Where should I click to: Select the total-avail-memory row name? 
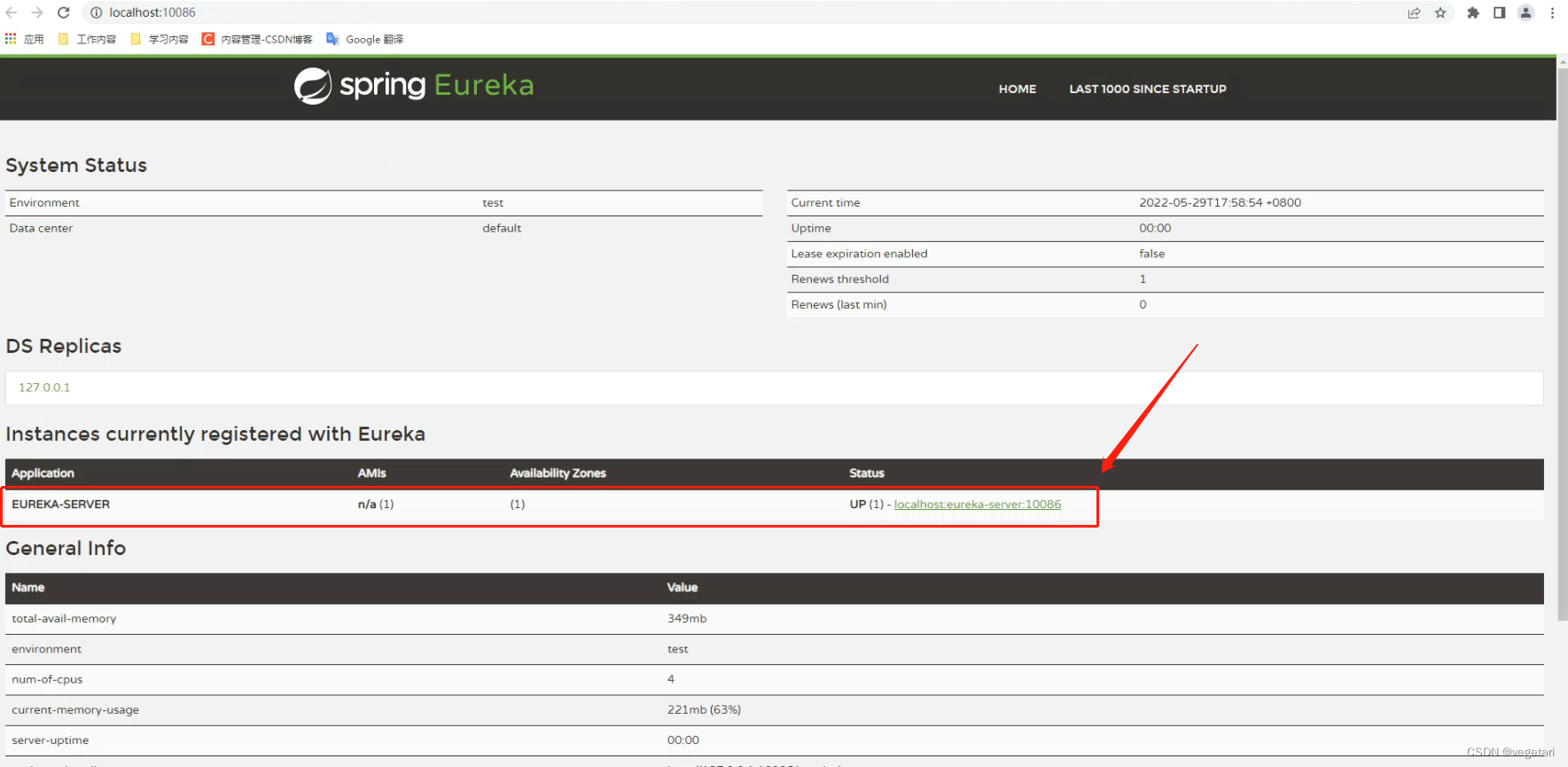(x=64, y=618)
